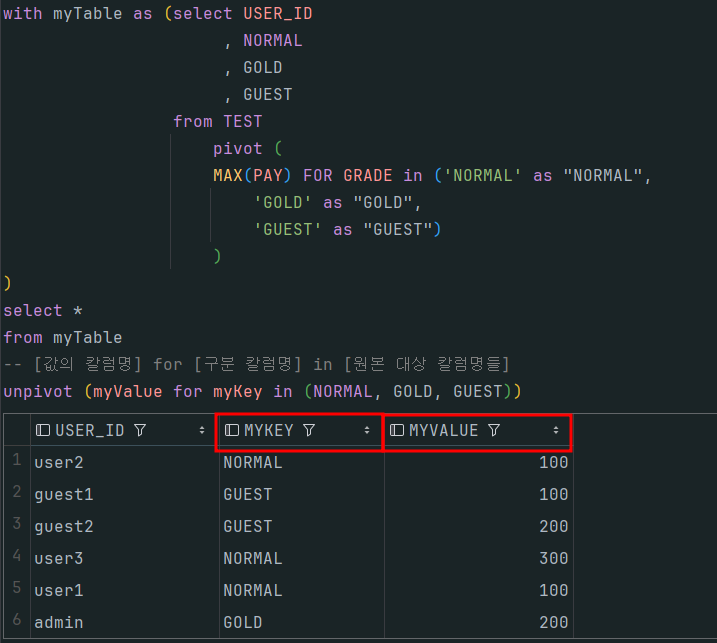
Task: Click the 'GUEST' alias string in pivot list
Action: tap(397, 230)
